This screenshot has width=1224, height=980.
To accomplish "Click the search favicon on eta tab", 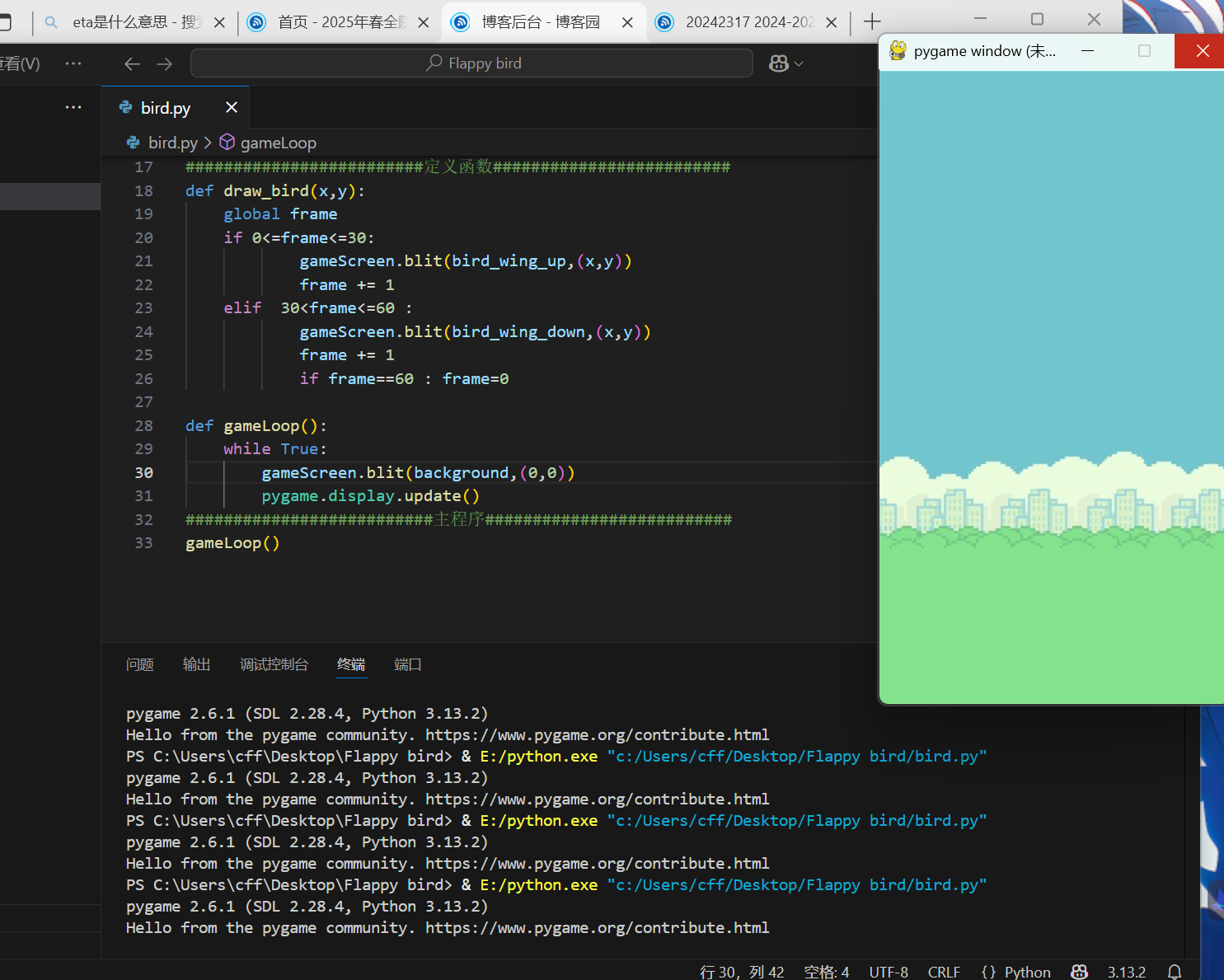I will coord(51,22).
